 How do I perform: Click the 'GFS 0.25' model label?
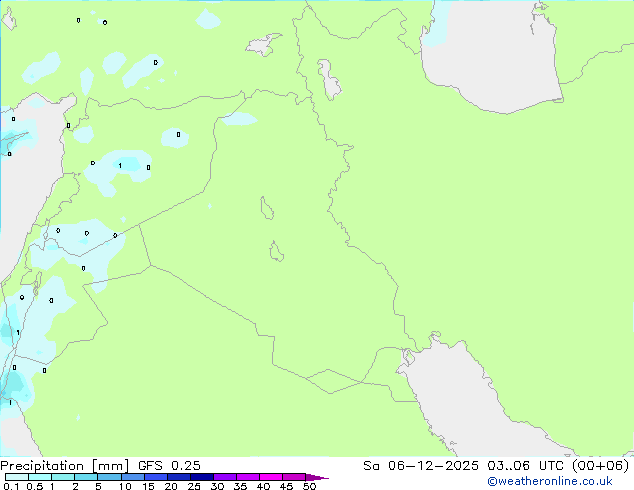(x=169, y=466)
